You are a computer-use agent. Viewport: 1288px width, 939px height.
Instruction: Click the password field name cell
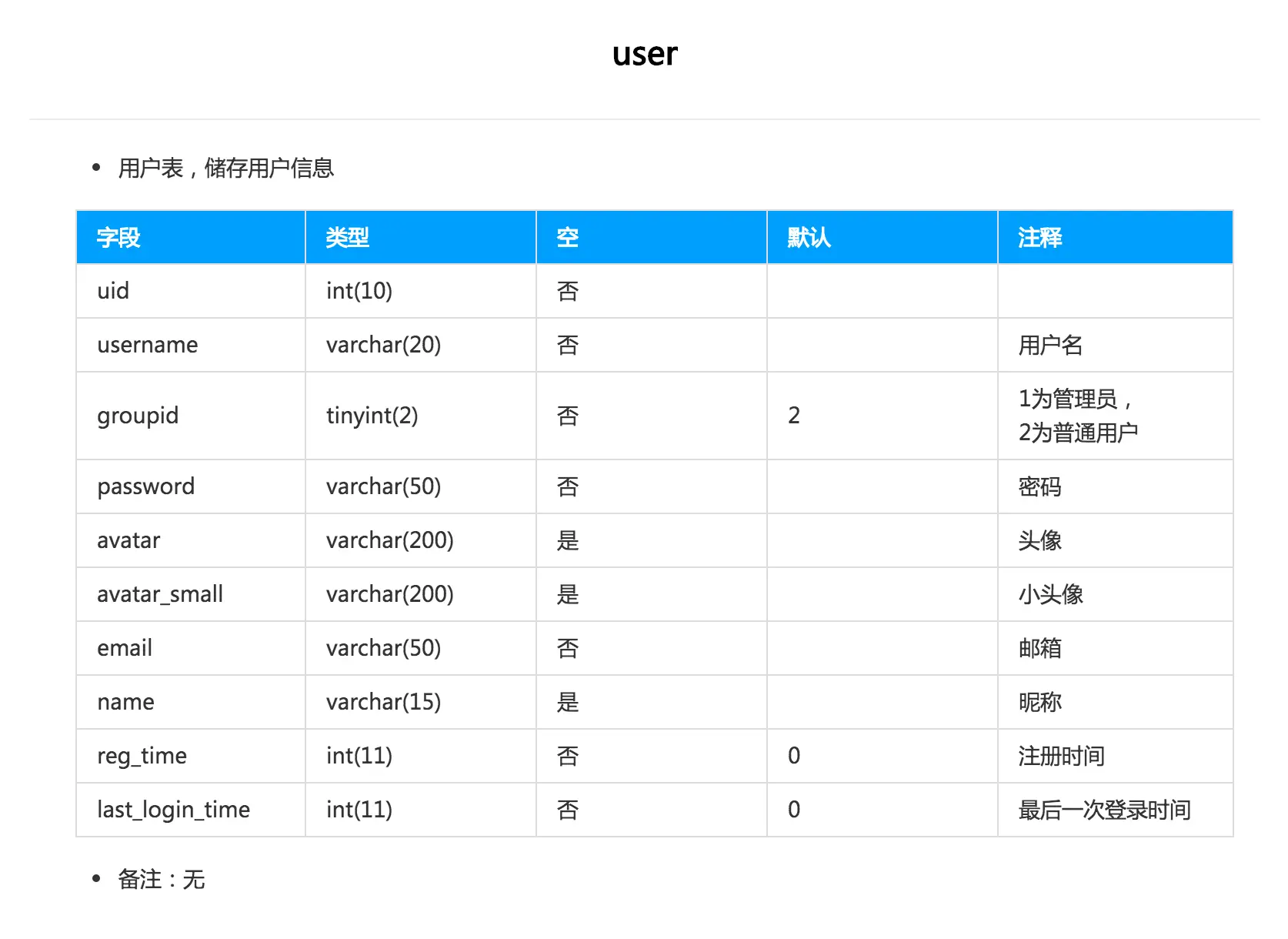click(x=145, y=486)
